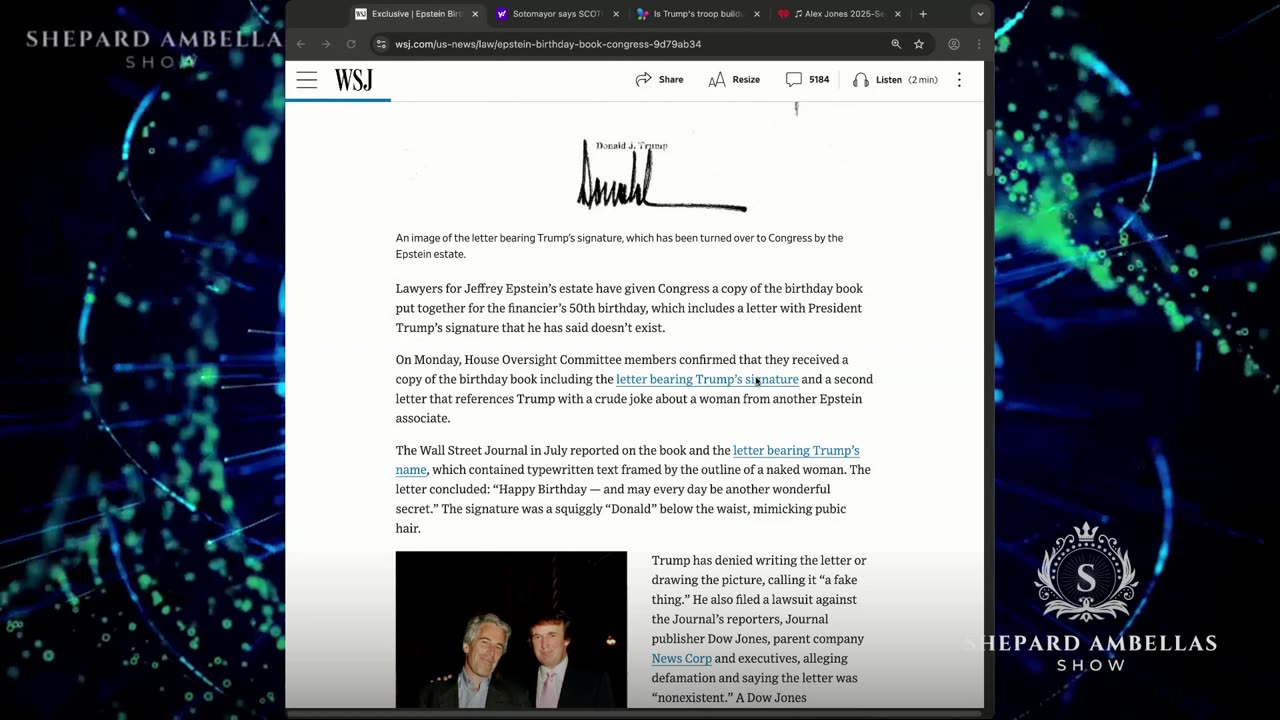Open Chrome three-dot menu
1280x720 pixels.
(978, 44)
